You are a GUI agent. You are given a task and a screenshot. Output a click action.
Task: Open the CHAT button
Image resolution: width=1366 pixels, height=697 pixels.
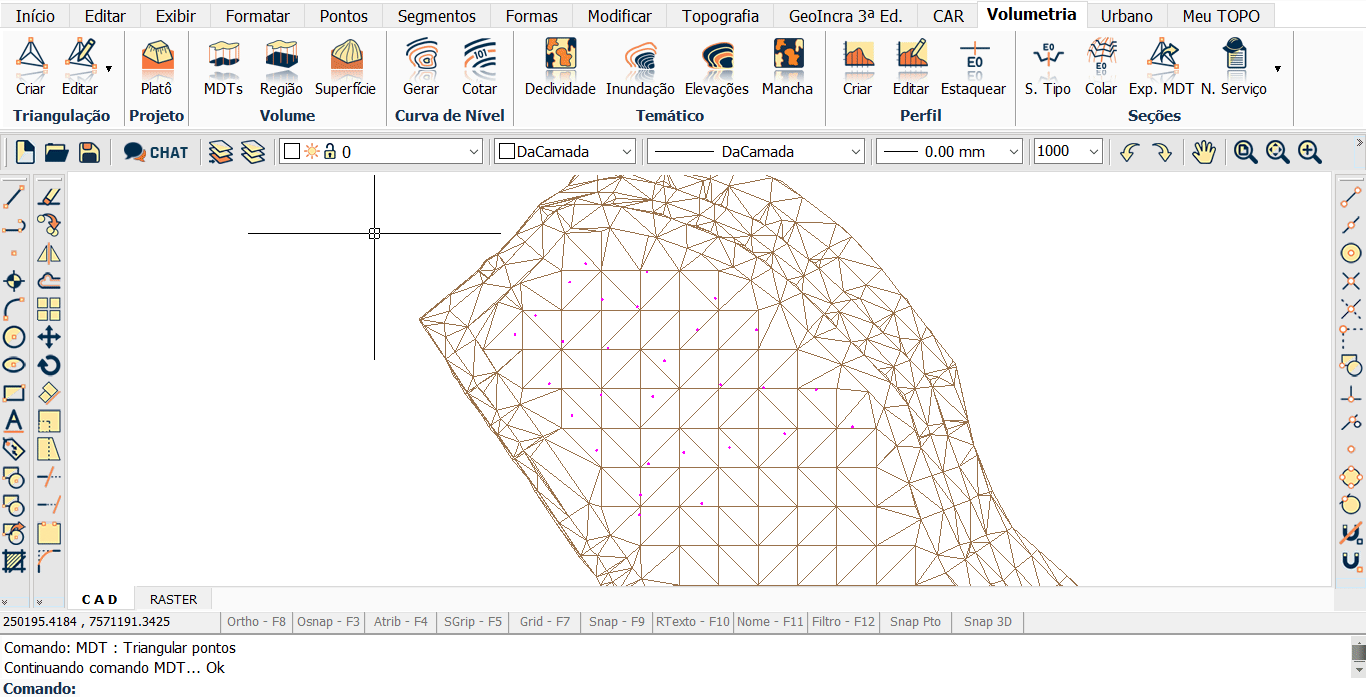(156, 152)
